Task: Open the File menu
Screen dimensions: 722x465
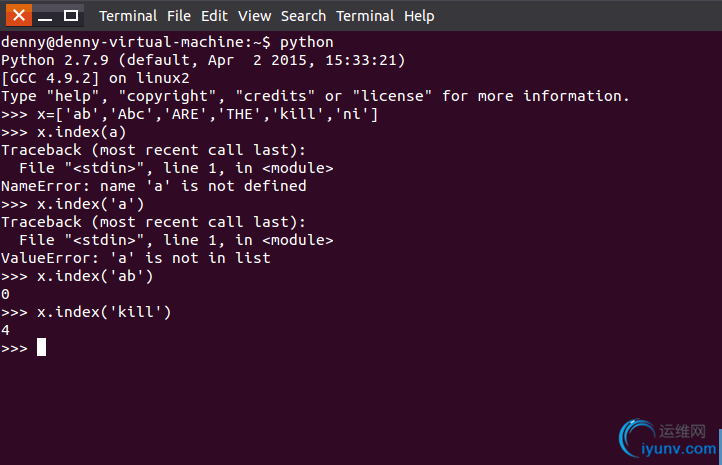Action: click(179, 16)
